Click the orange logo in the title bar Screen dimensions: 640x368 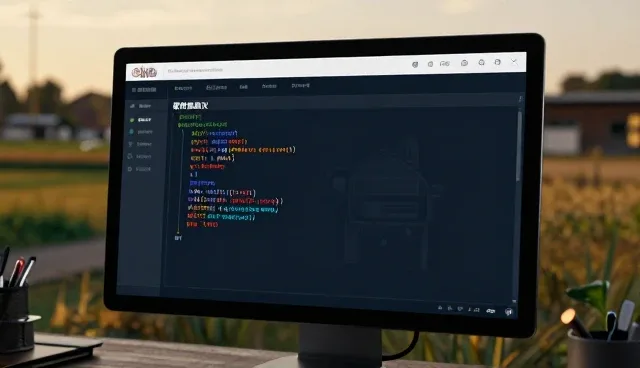tap(144, 73)
